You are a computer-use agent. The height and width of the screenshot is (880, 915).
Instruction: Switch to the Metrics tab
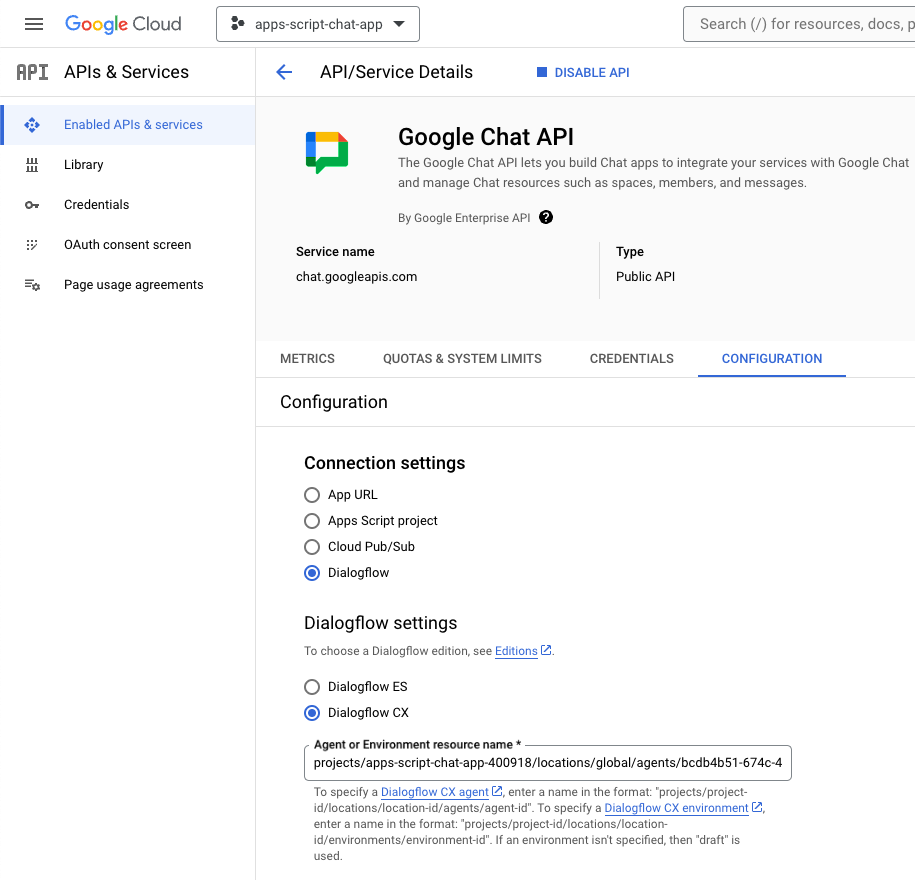point(307,359)
